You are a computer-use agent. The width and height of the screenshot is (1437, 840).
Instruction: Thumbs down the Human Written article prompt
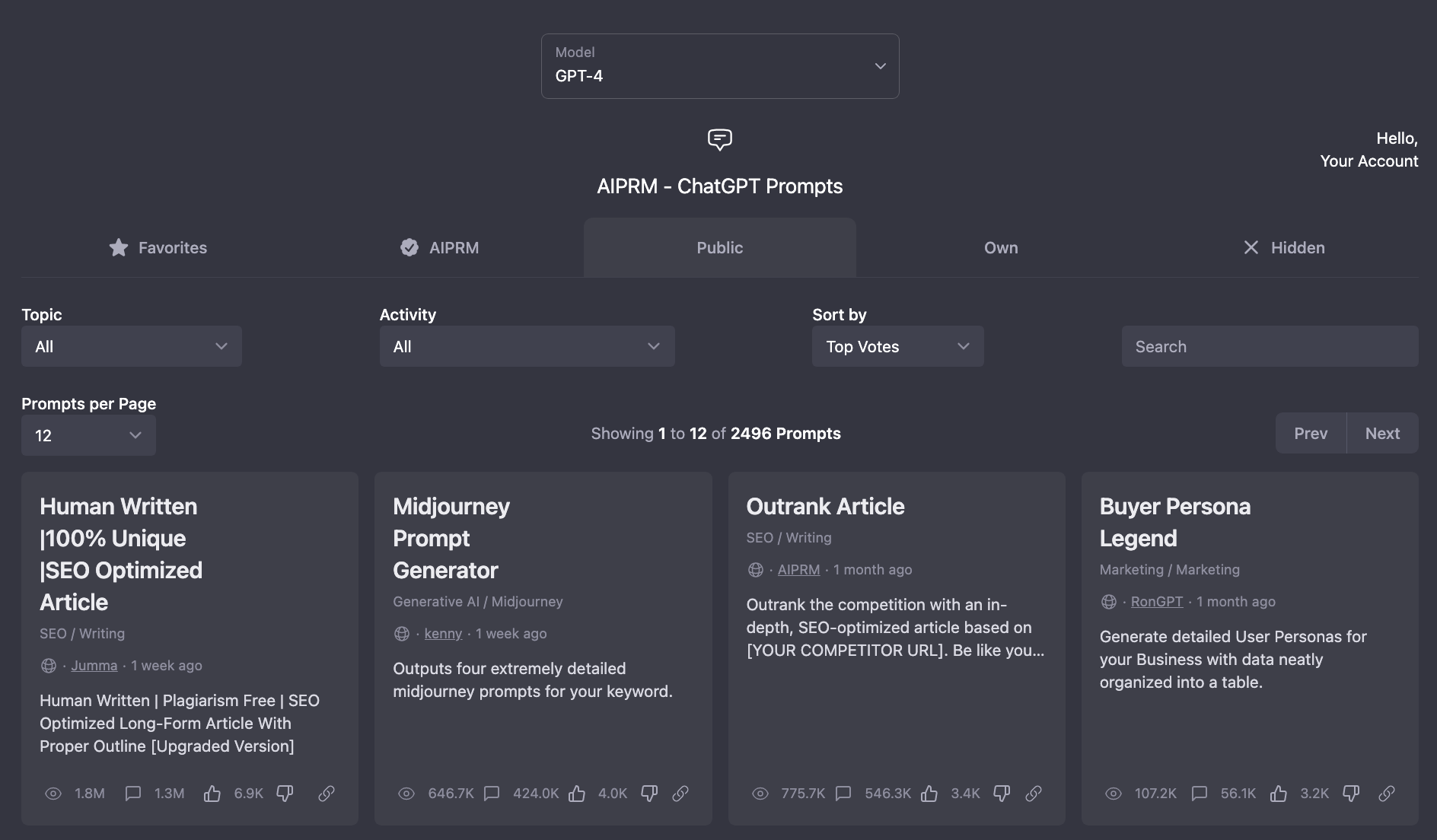pyautogui.click(x=285, y=794)
